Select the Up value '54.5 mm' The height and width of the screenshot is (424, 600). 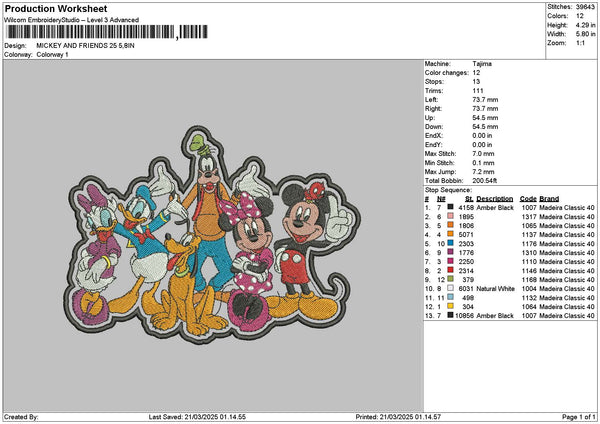tap(485, 117)
